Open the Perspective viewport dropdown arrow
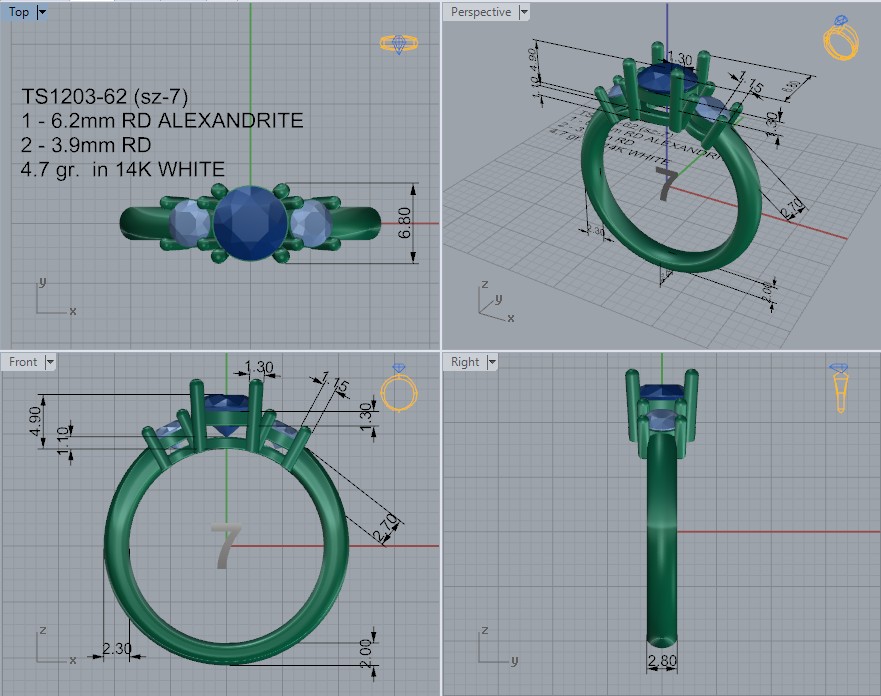The image size is (881, 696). pyautogui.click(x=524, y=12)
